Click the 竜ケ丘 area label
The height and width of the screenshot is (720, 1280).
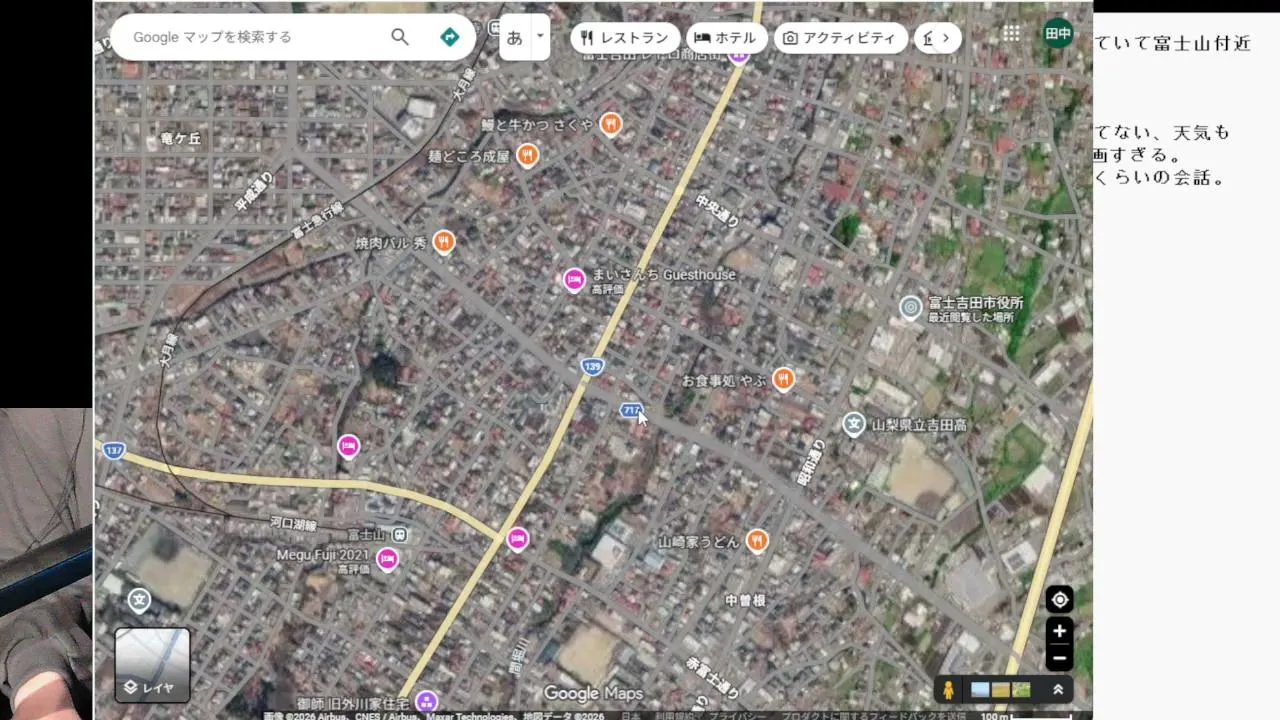(181, 138)
